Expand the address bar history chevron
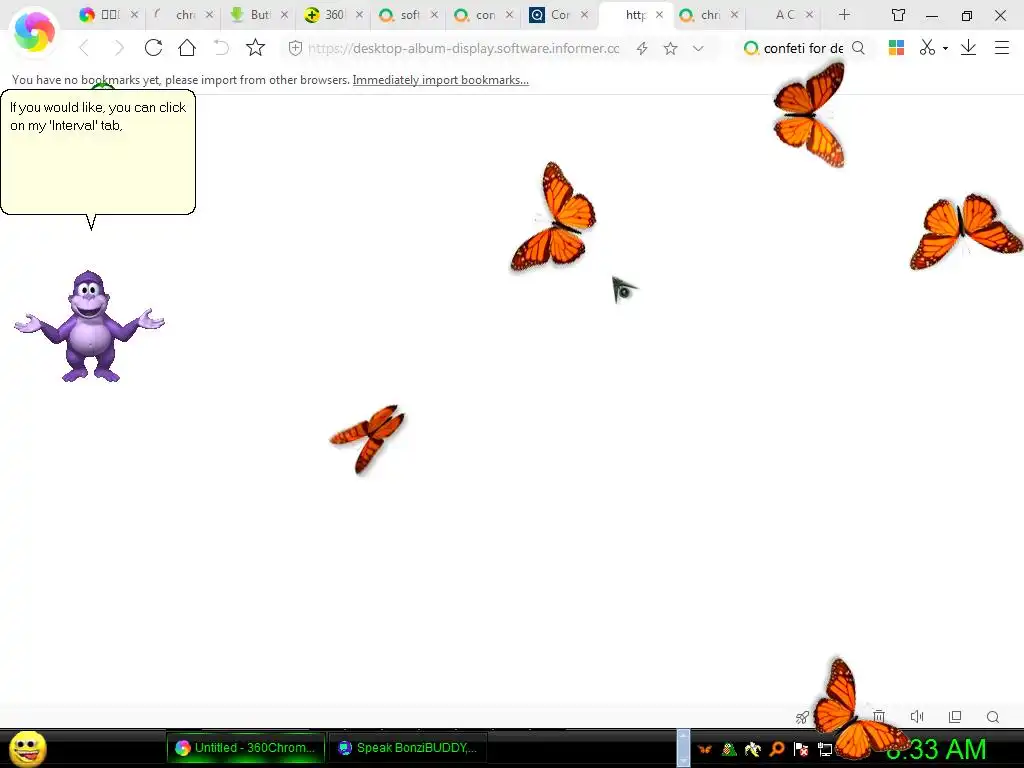1024x768 pixels. [x=698, y=48]
